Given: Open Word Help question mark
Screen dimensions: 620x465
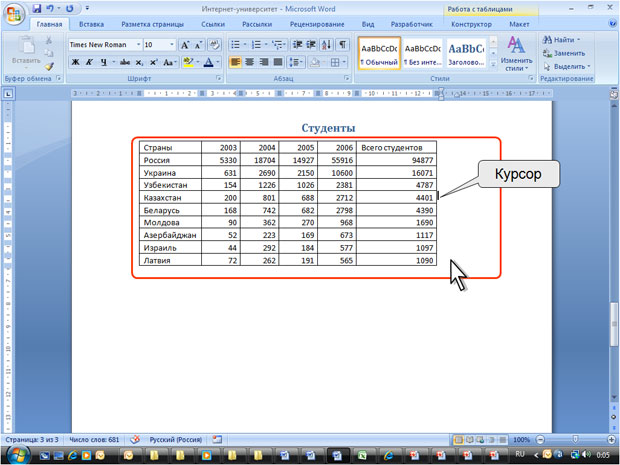Looking at the screenshot, I should [612, 24].
